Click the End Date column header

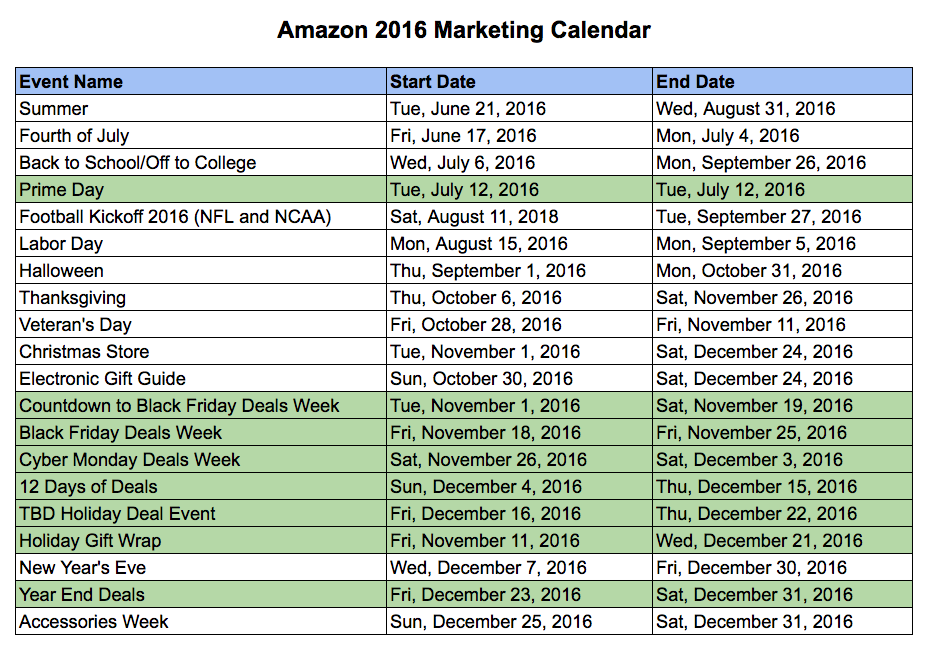(782, 81)
